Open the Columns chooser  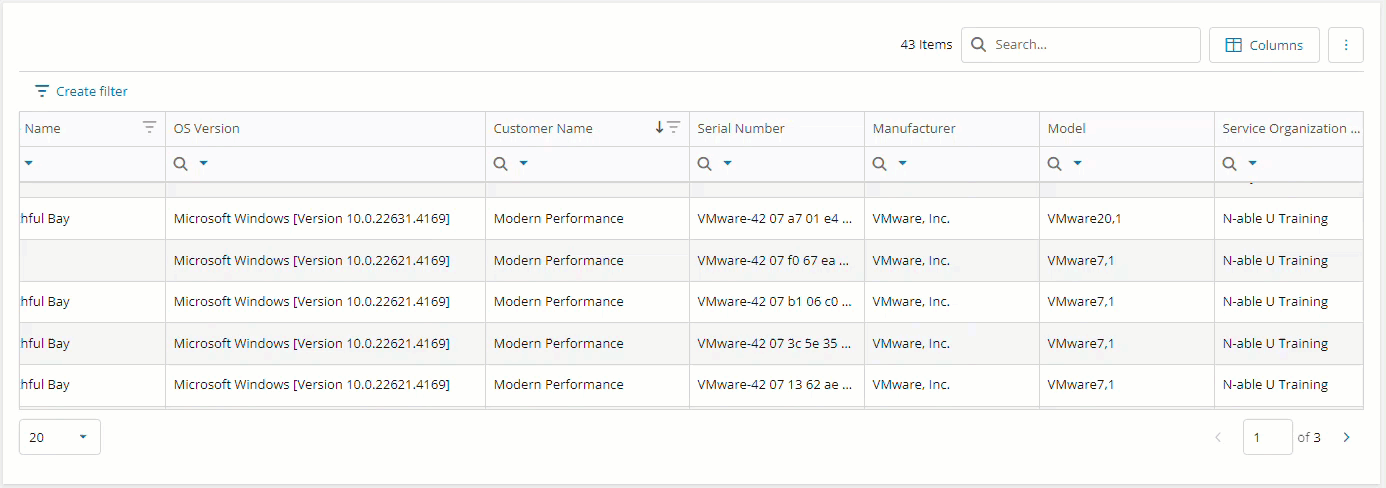[x=1264, y=45]
